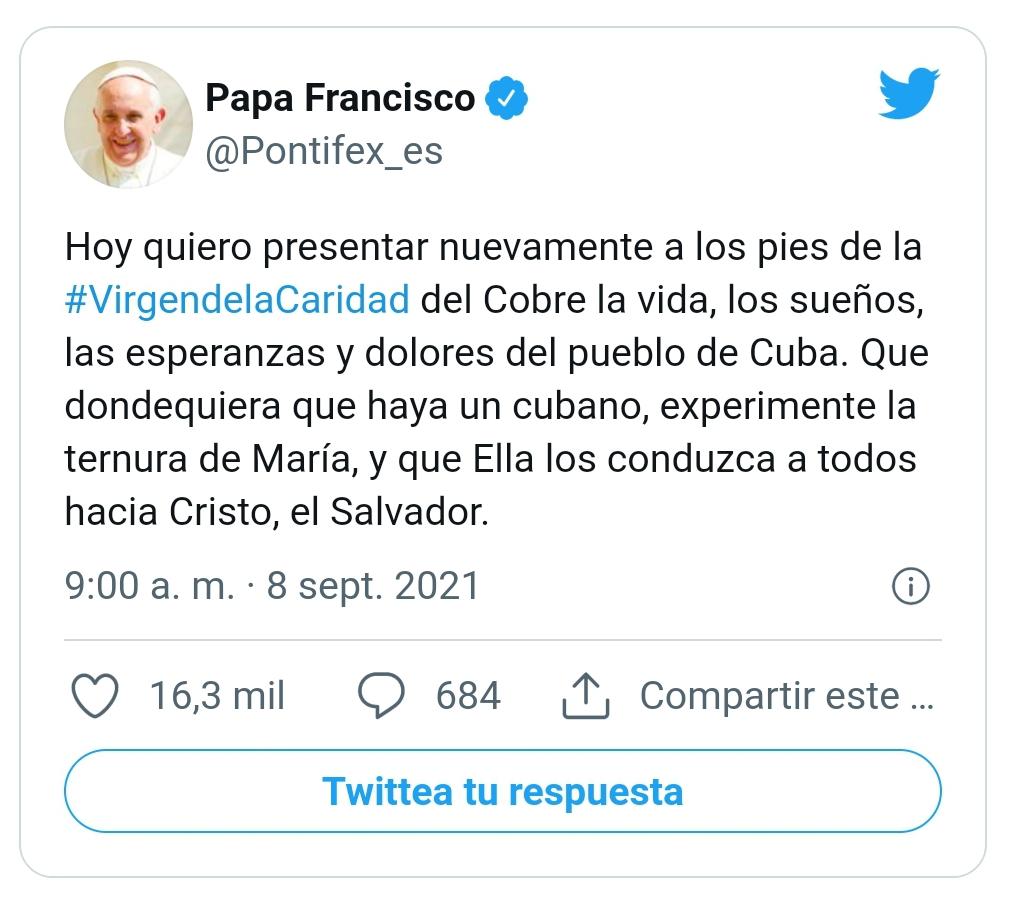Click the tweet text about Cuba

496,380
